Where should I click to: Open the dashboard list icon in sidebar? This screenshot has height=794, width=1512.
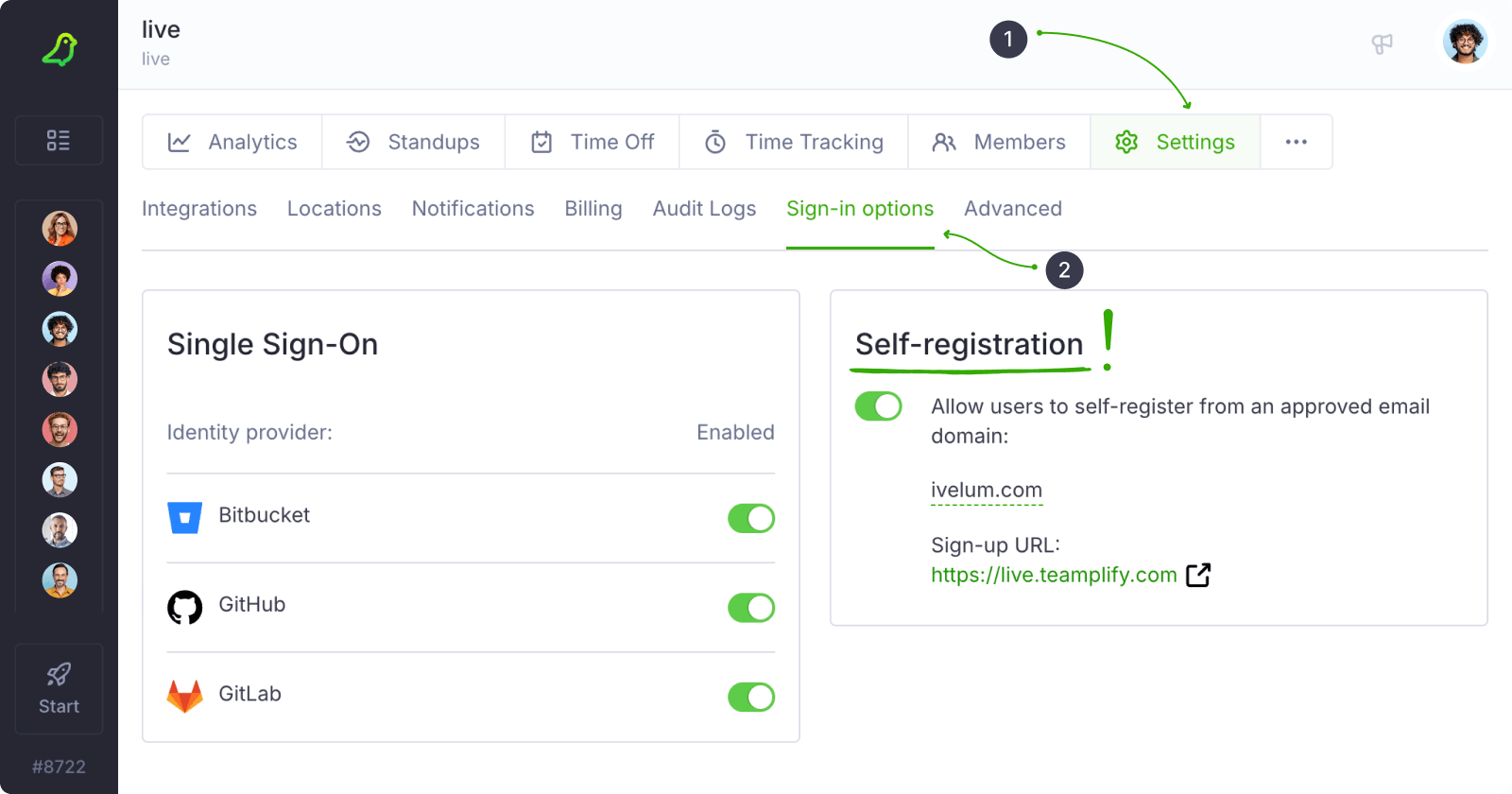coord(59,141)
